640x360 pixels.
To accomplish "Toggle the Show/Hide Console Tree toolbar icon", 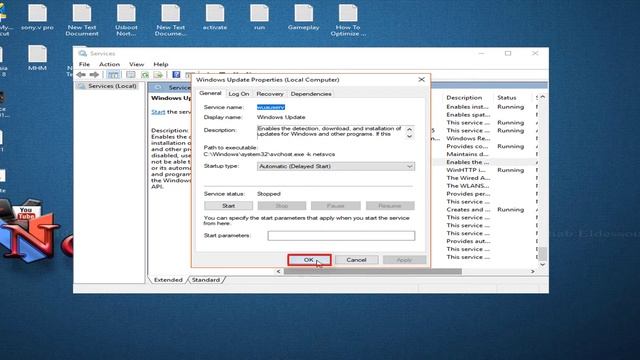I will [x=113, y=75].
